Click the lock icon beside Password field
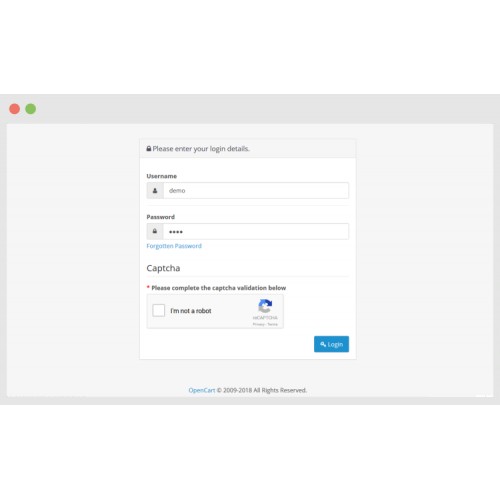 (x=155, y=231)
